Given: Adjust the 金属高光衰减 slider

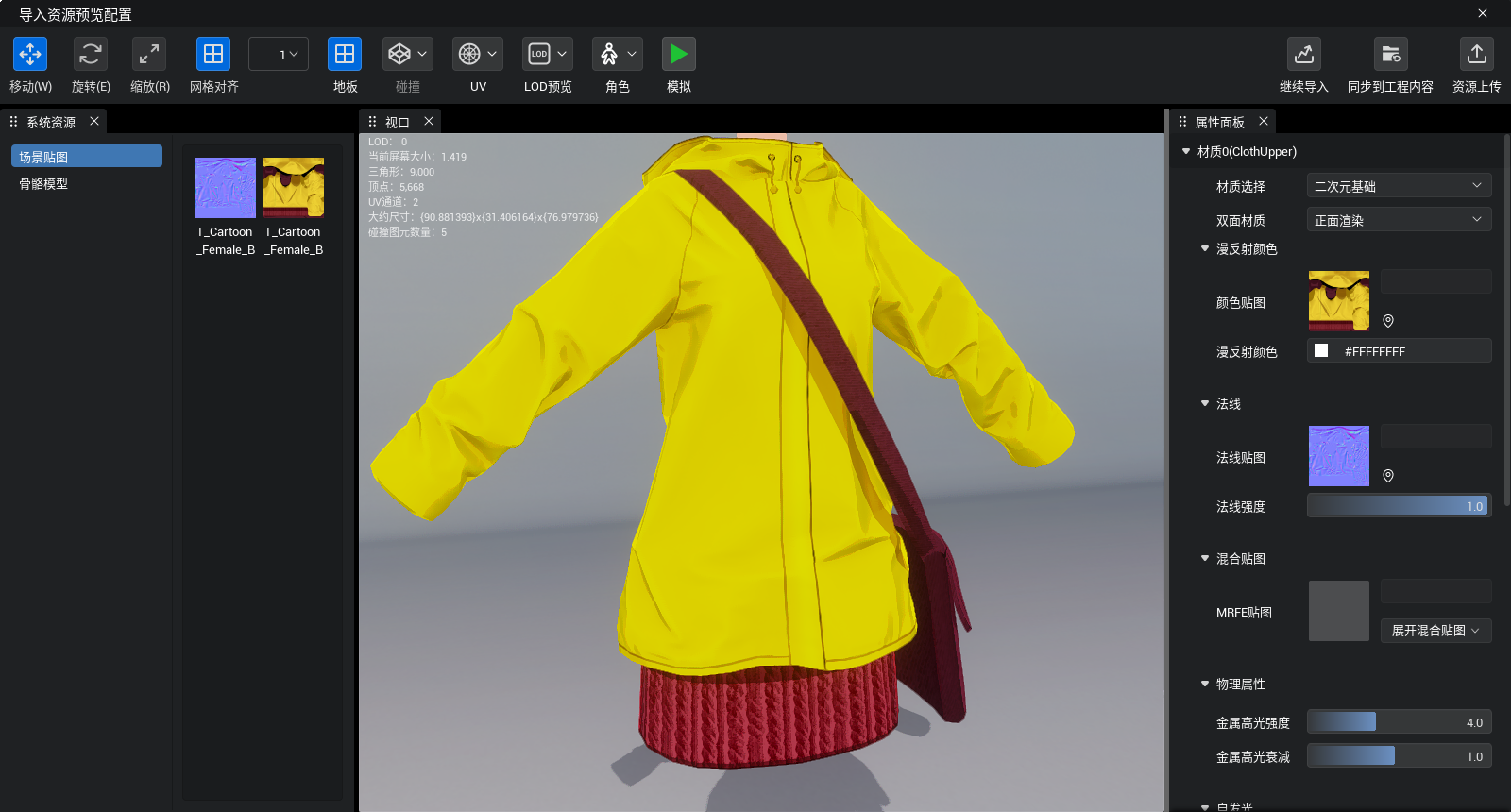Looking at the screenshot, I should [x=1400, y=755].
